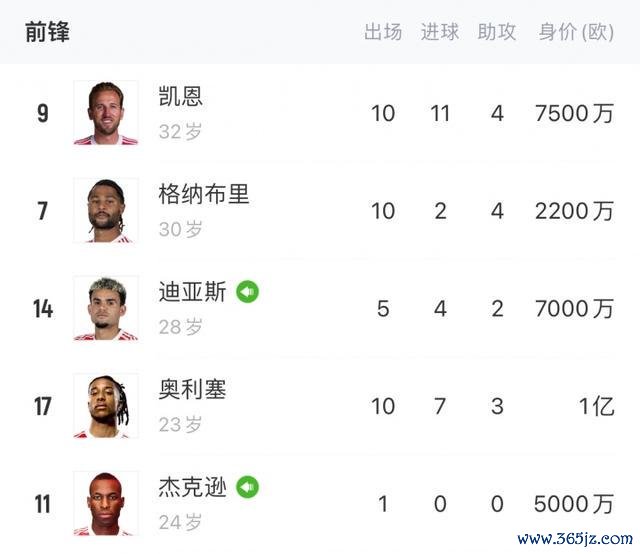Image resolution: width=640 pixels, height=554 pixels.
Task: Click the green icon next to 迪亚斯
Action: 248,292
